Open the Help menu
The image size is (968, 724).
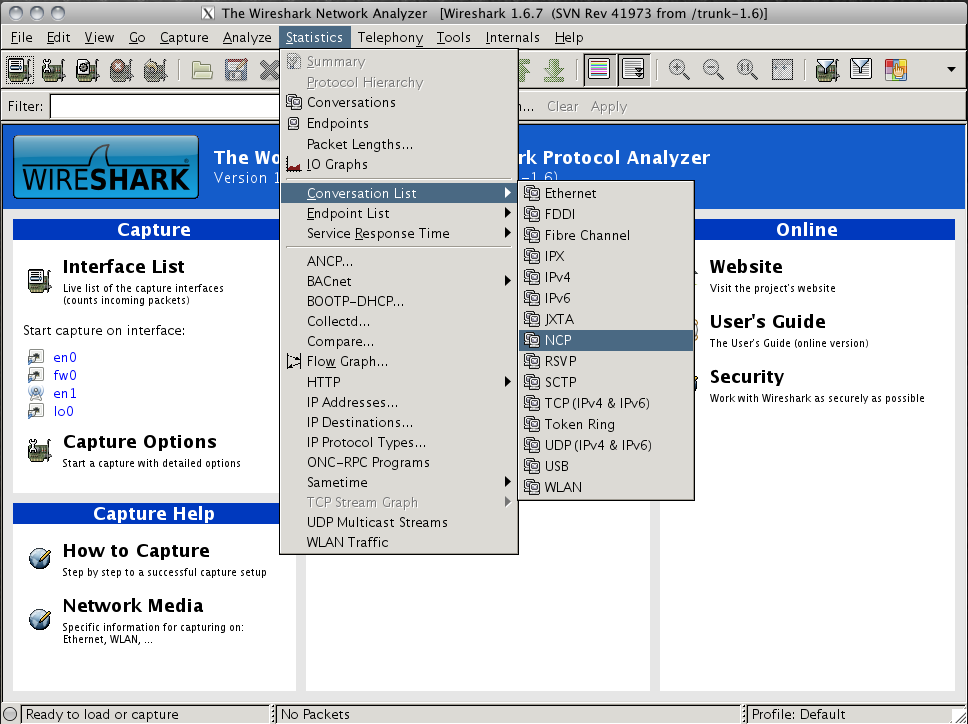[x=569, y=38]
